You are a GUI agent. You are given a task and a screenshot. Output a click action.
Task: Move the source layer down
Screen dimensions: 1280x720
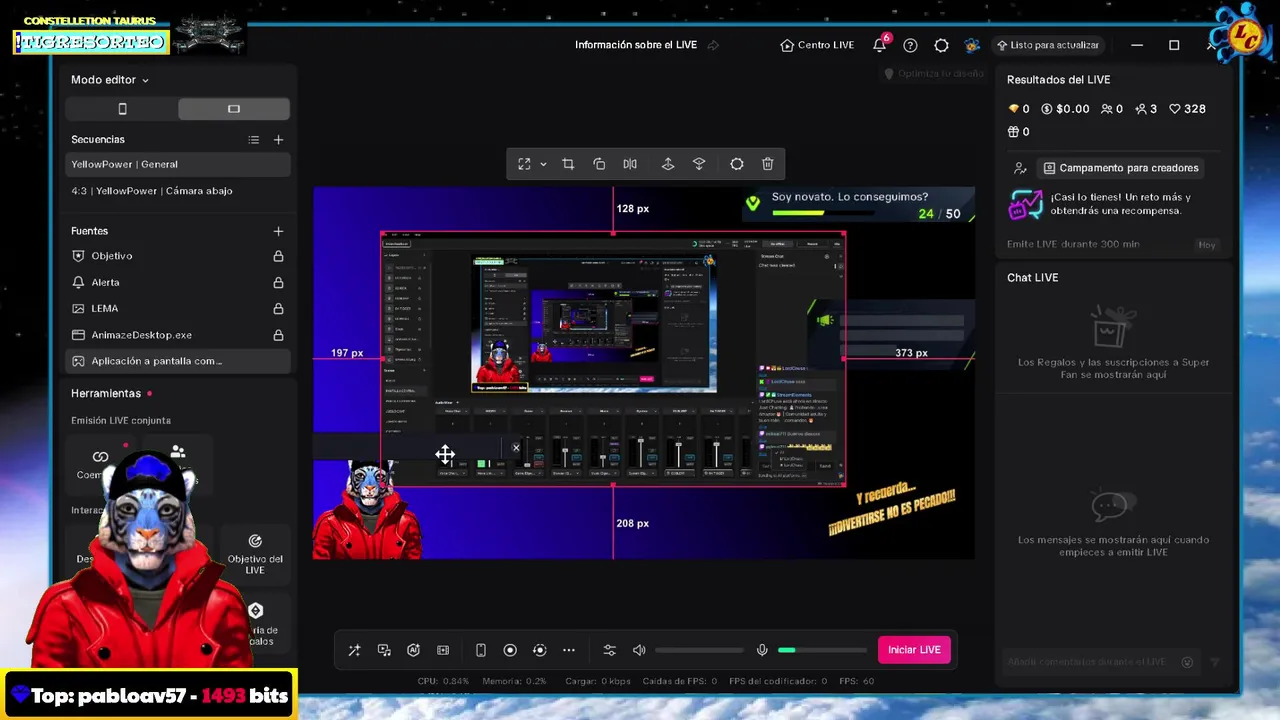click(699, 164)
